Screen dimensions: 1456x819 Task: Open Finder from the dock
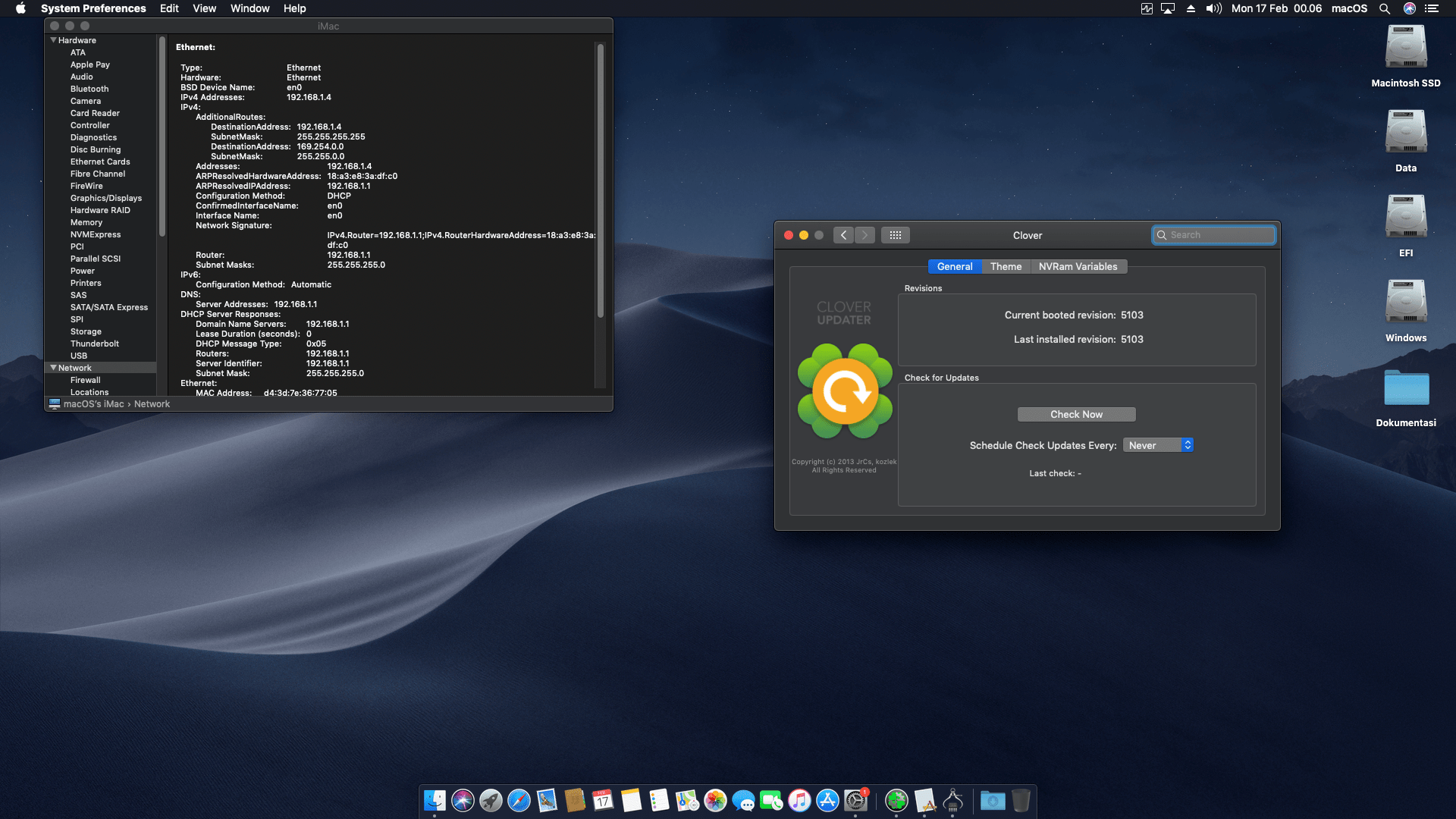(435, 800)
